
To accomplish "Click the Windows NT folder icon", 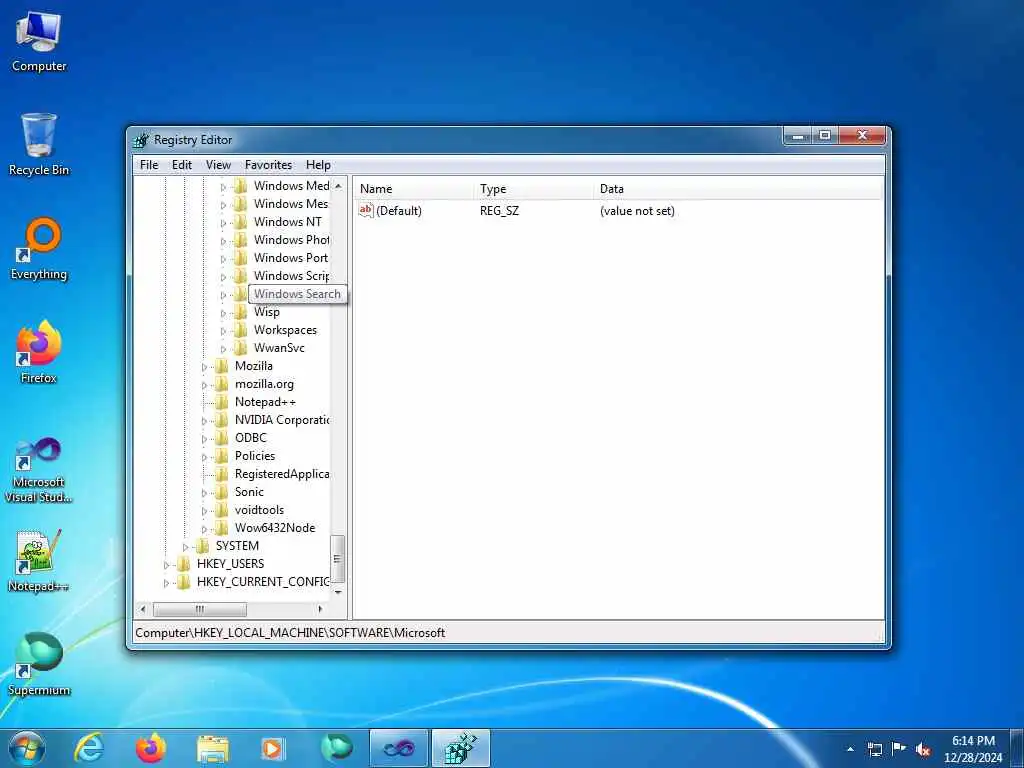I will 240,221.
